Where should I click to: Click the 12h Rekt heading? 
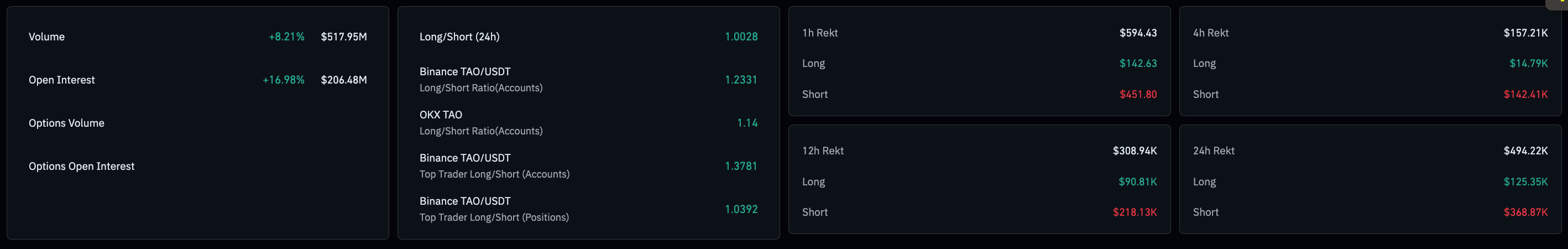click(822, 151)
